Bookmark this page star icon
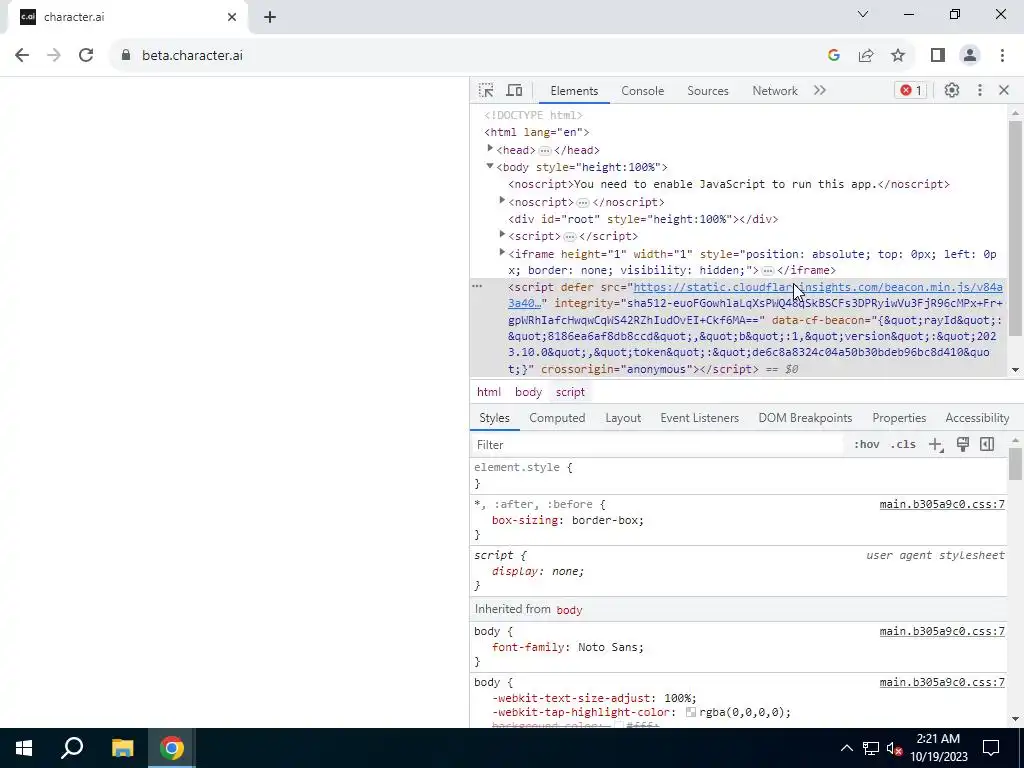The width and height of the screenshot is (1024, 768). pyautogui.click(x=898, y=56)
